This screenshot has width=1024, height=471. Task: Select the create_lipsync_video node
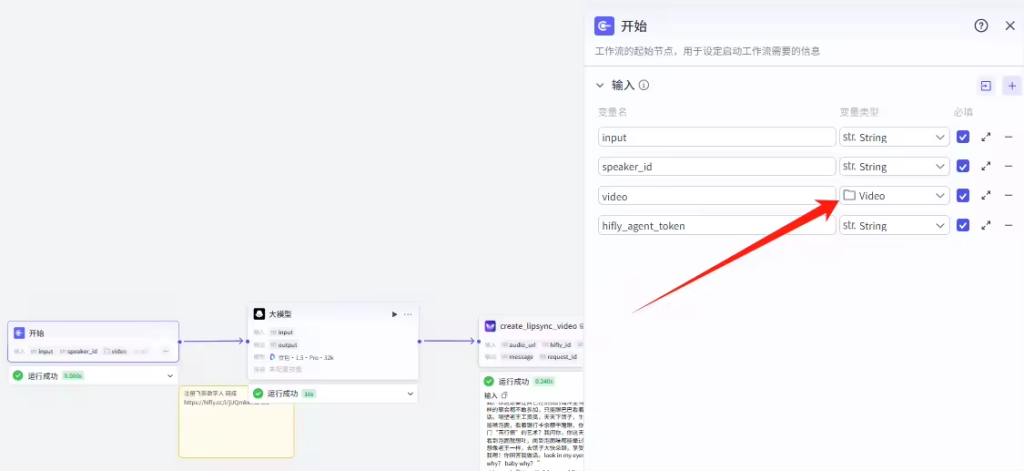click(x=532, y=326)
